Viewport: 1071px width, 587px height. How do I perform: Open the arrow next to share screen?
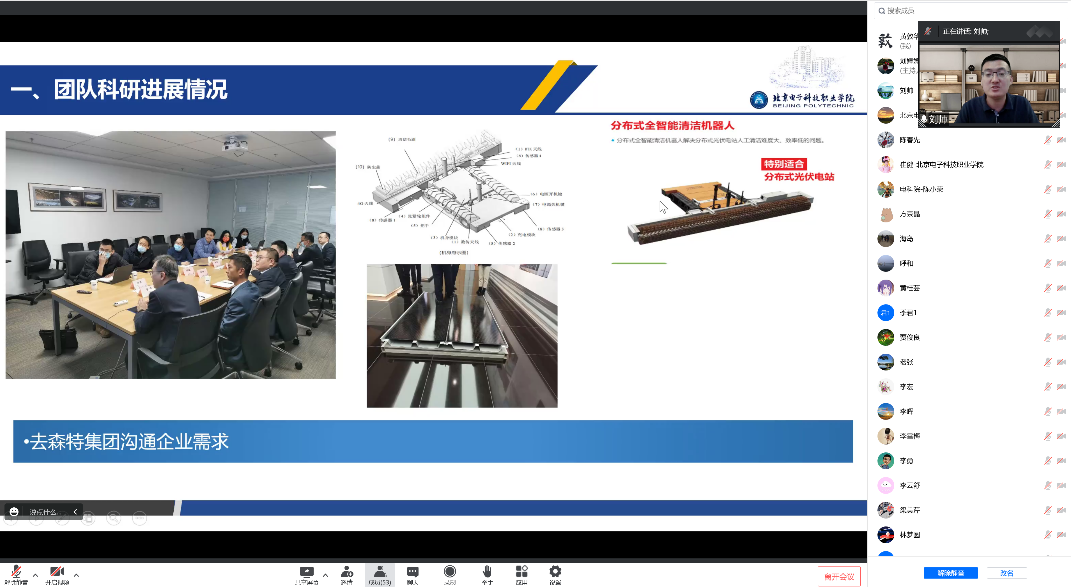click(x=325, y=574)
